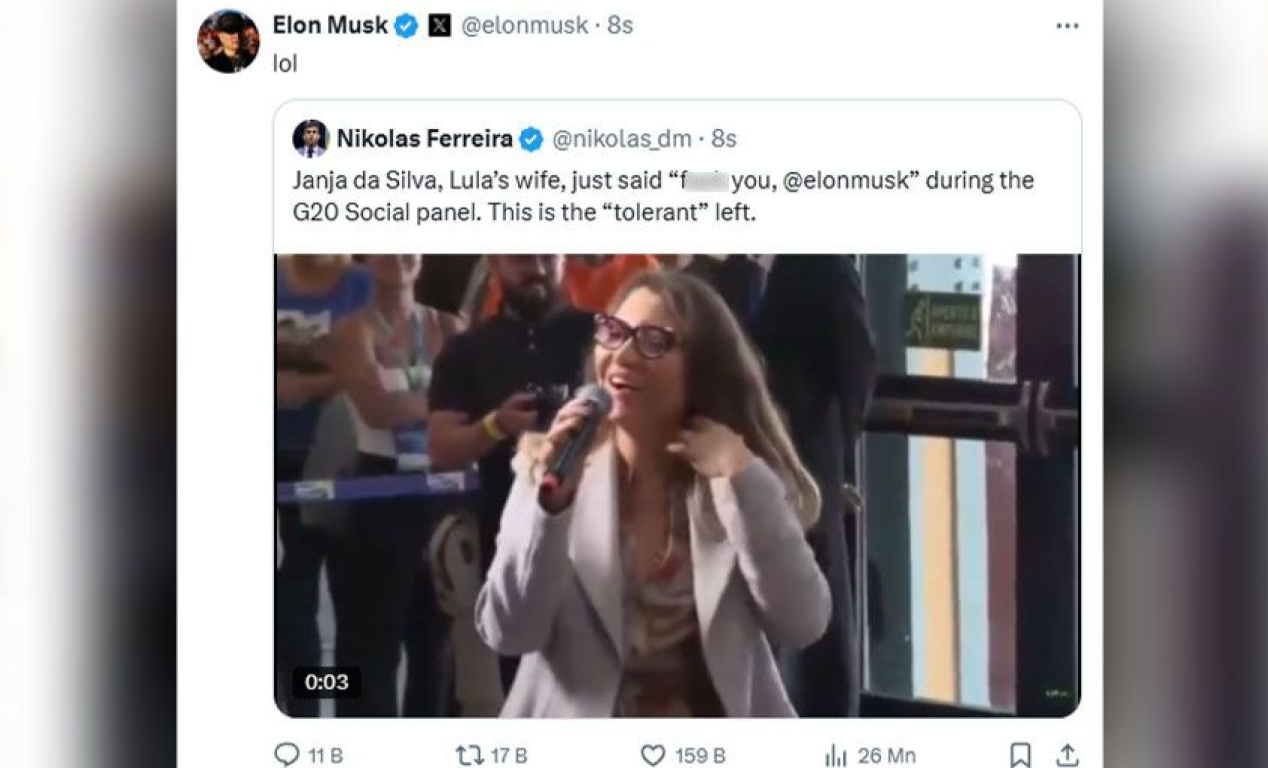This screenshot has width=1268, height=768.
Task: Play the quoted video of the woman speaking
Action: (x=677, y=486)
